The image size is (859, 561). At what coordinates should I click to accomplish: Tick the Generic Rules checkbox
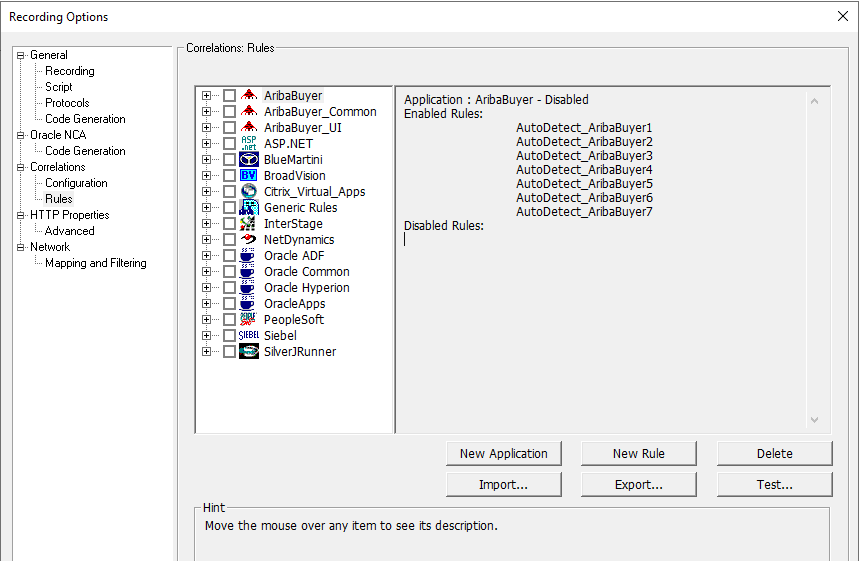(229, 208)
